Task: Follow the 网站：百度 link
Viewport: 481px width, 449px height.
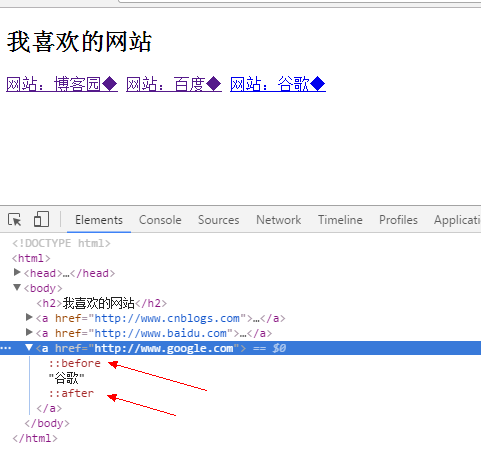Action: click(x=174, y=84)
